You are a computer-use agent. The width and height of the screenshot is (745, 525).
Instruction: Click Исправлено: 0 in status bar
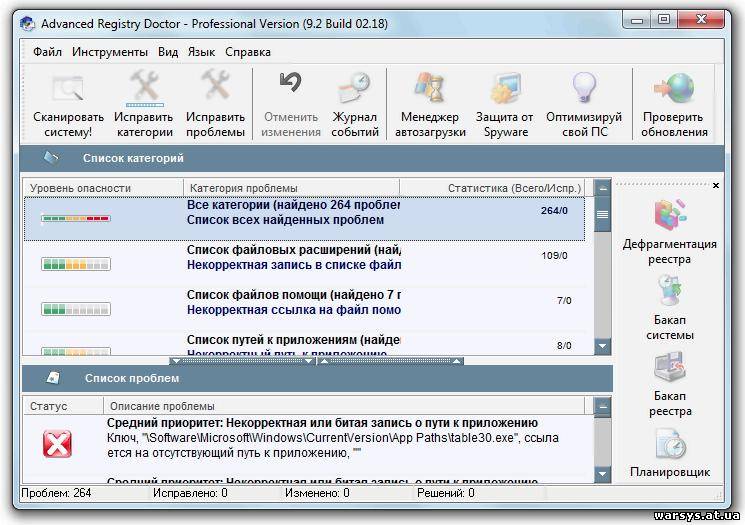click(190, 493)
